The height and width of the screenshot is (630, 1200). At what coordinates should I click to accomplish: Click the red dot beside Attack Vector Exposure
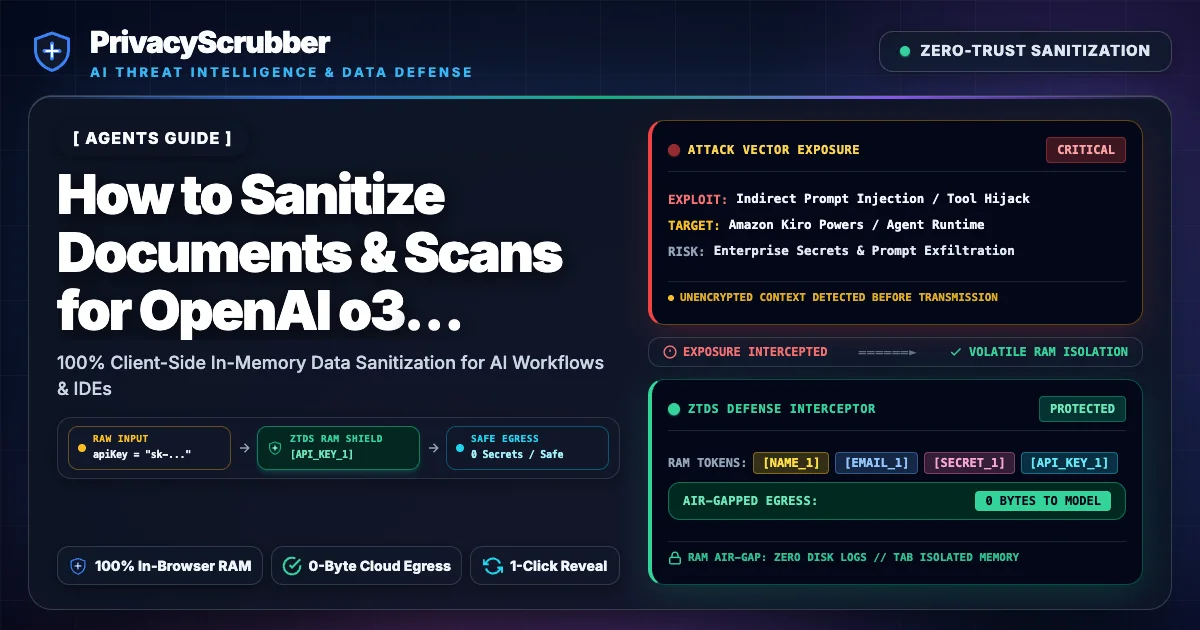pyautogui.click(x=674, y=150)
